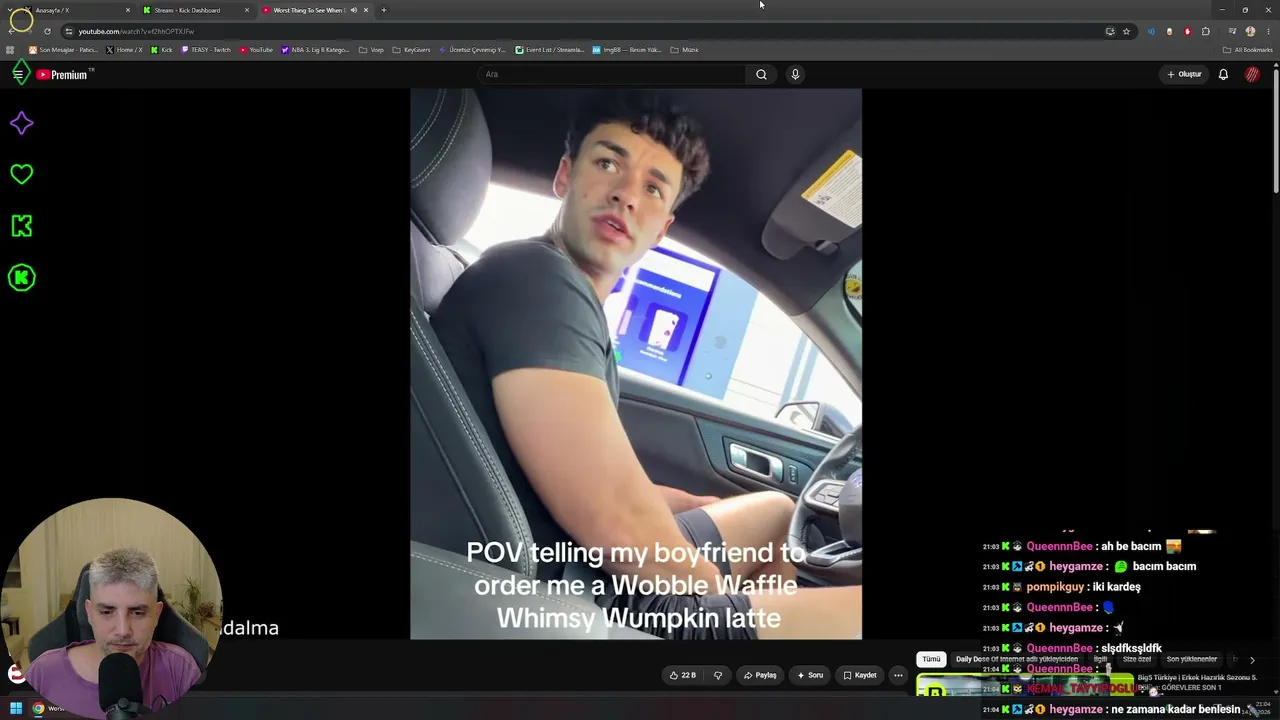Mute the YouTube tab audio icon
This screenshot has height=720, width=1280.
[353, 10]
